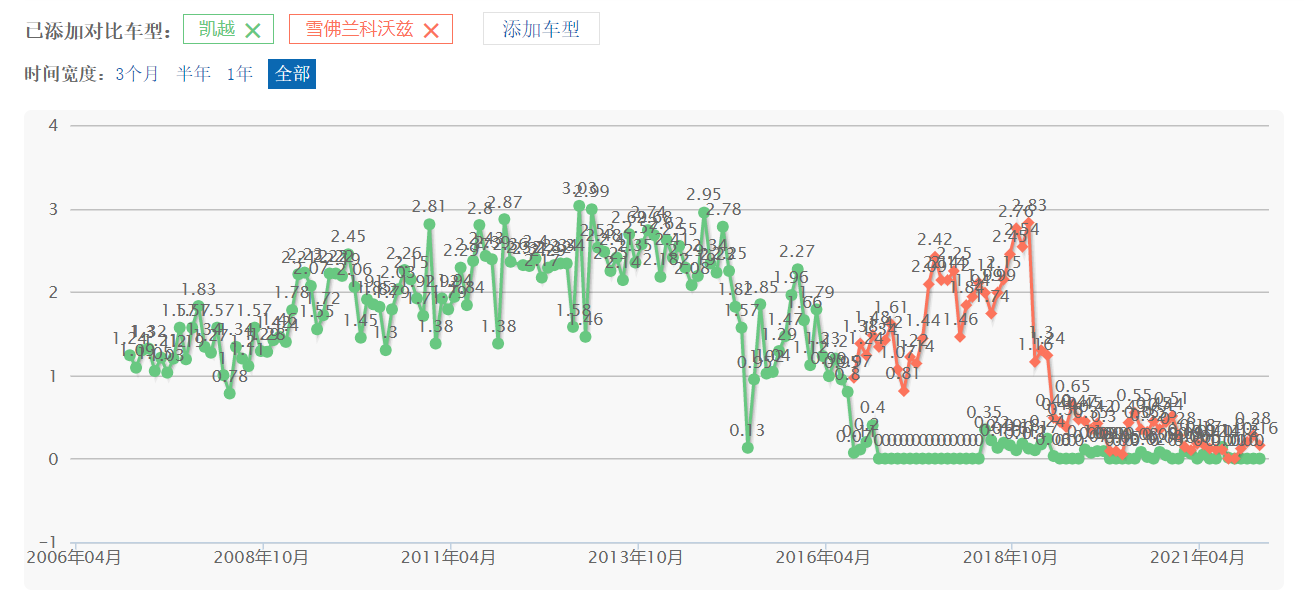
Task: Click the green 2.95 data point
Action: 704,212
